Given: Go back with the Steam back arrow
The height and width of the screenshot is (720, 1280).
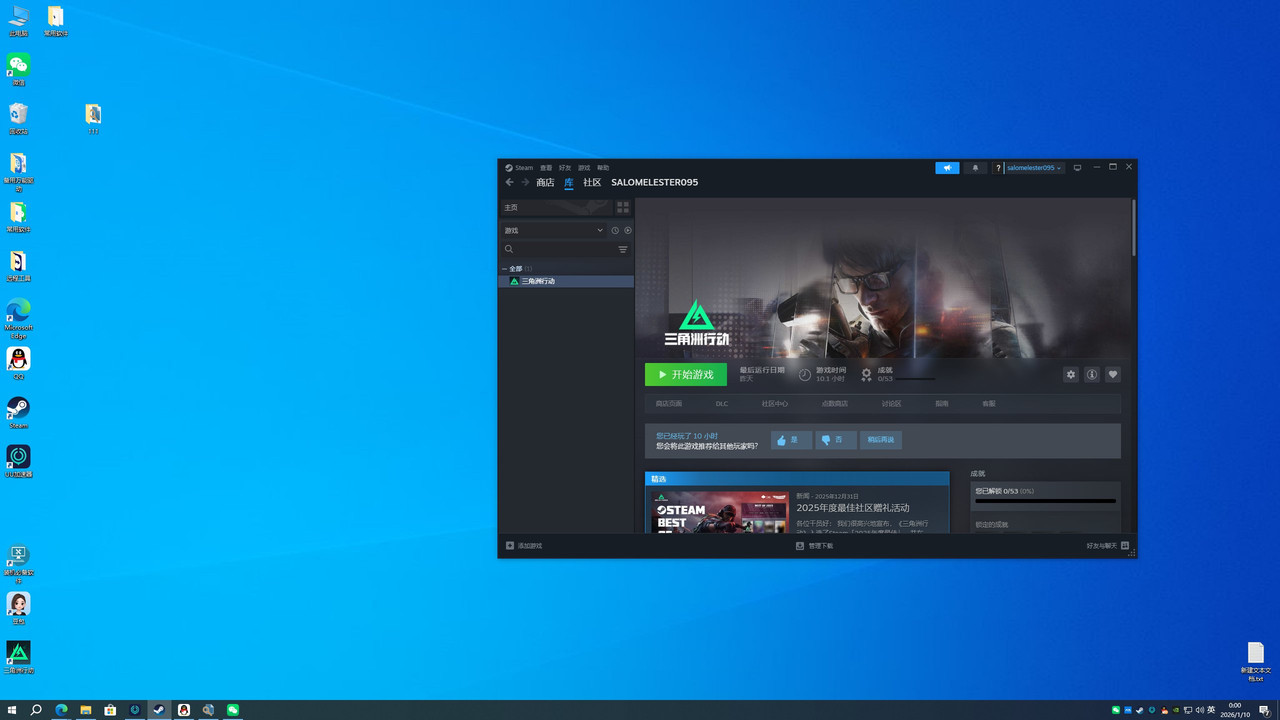Looking at the screenshot, I should point(509,182).
